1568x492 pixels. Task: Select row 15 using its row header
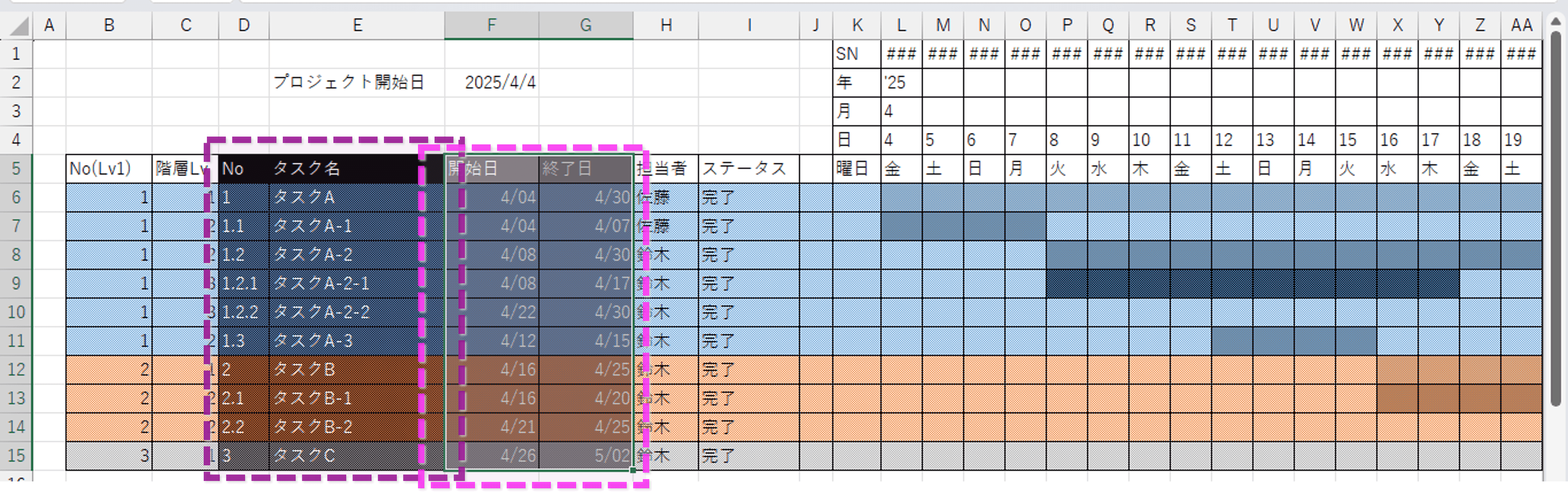coord(17,456)
